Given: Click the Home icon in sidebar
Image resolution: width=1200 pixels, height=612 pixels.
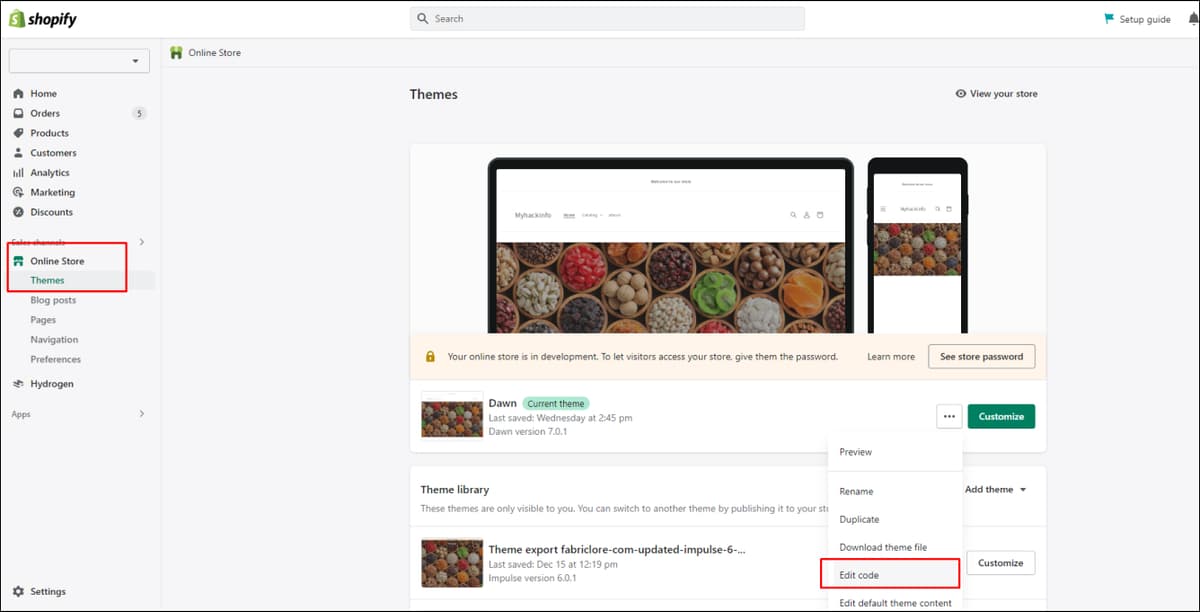Looking at the screenshot, I should [18, 94].
